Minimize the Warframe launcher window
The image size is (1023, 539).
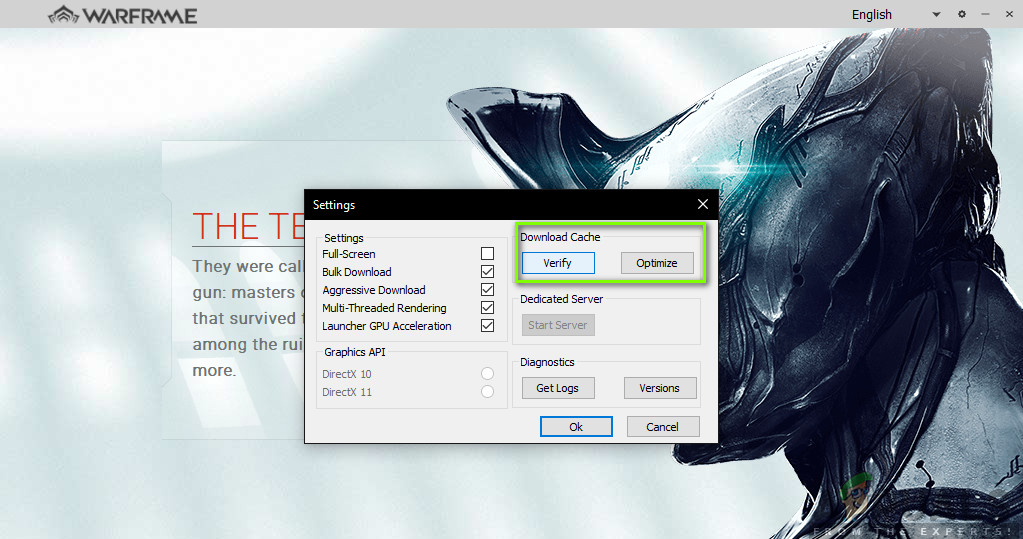point(985,14)
